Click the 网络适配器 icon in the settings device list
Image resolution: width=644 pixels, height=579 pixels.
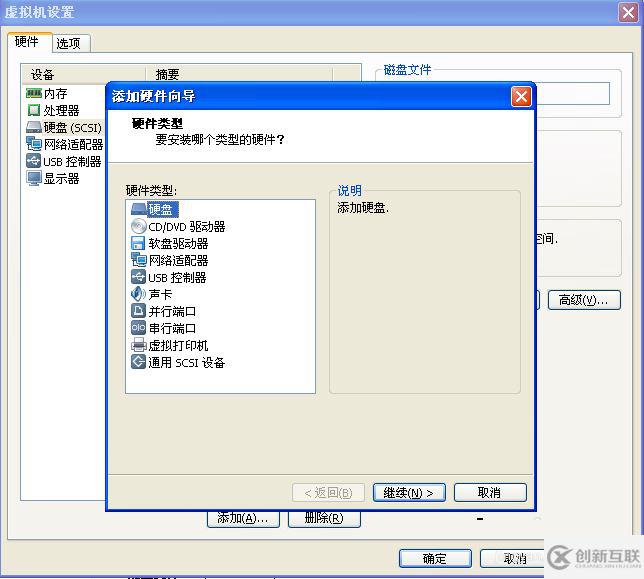point(34,144)
